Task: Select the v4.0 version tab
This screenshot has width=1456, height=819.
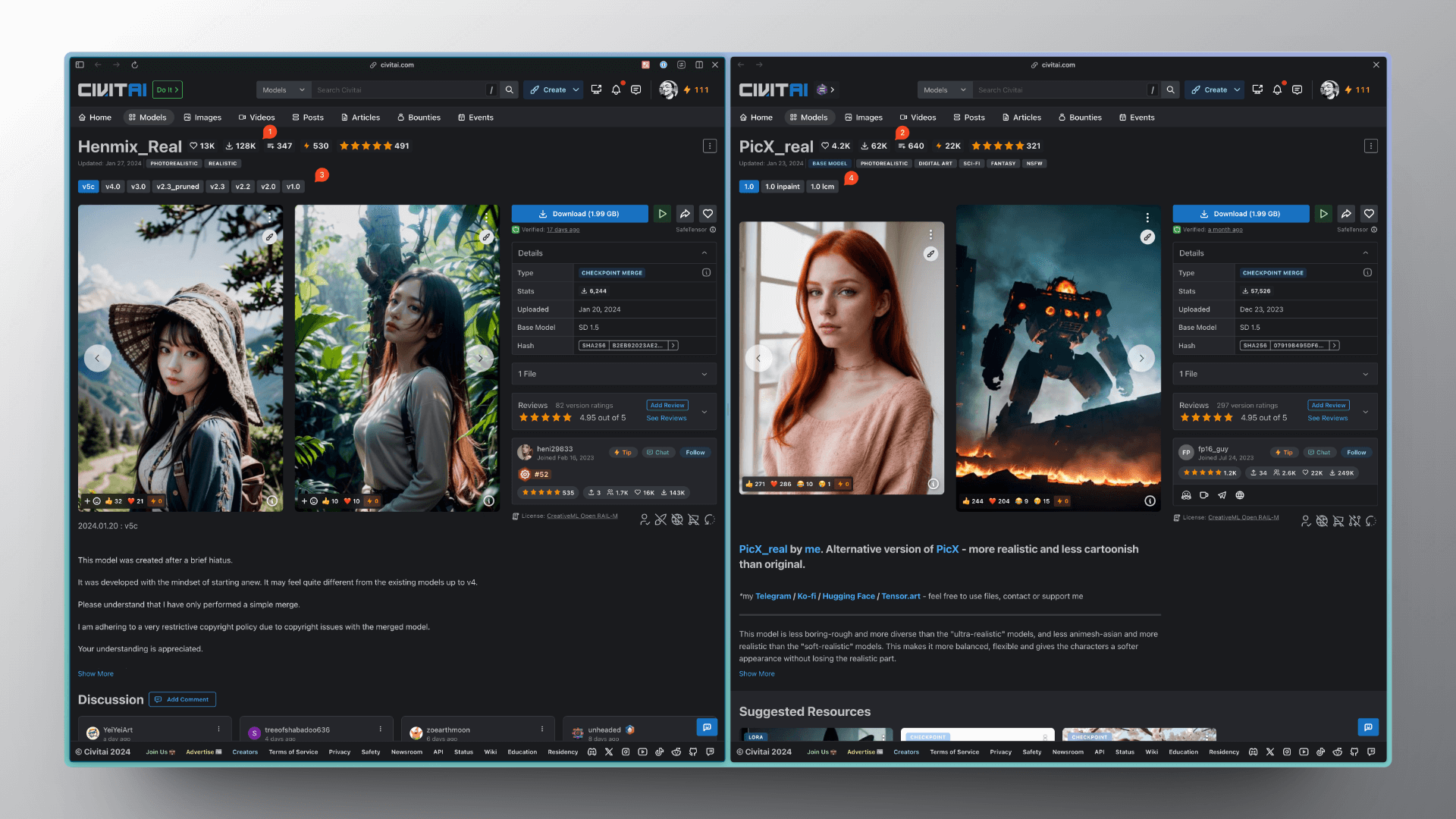Action: pos(113,187)
